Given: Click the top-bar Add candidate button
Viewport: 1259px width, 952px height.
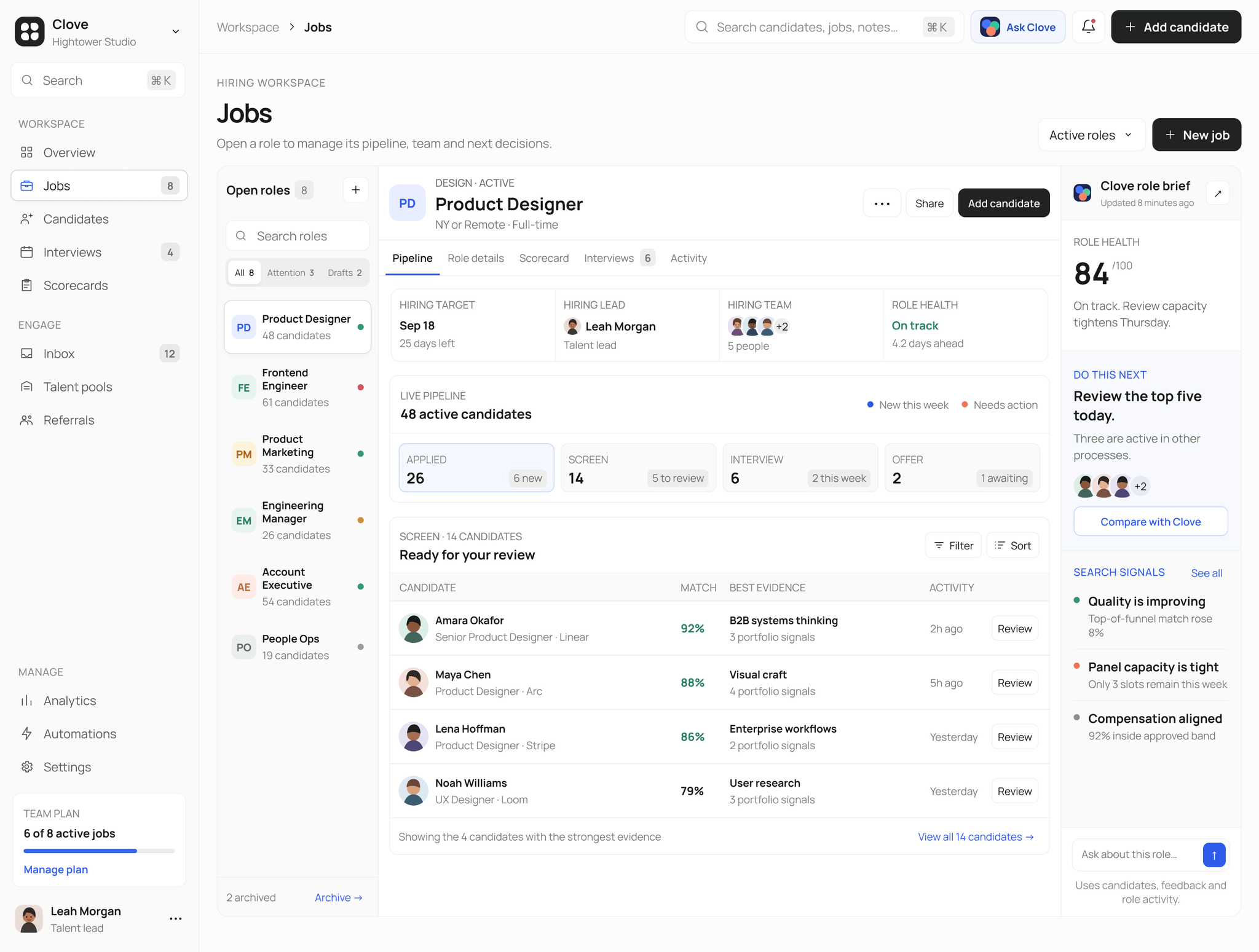Looking at the screenshot, I should [x=1176, y=27].
